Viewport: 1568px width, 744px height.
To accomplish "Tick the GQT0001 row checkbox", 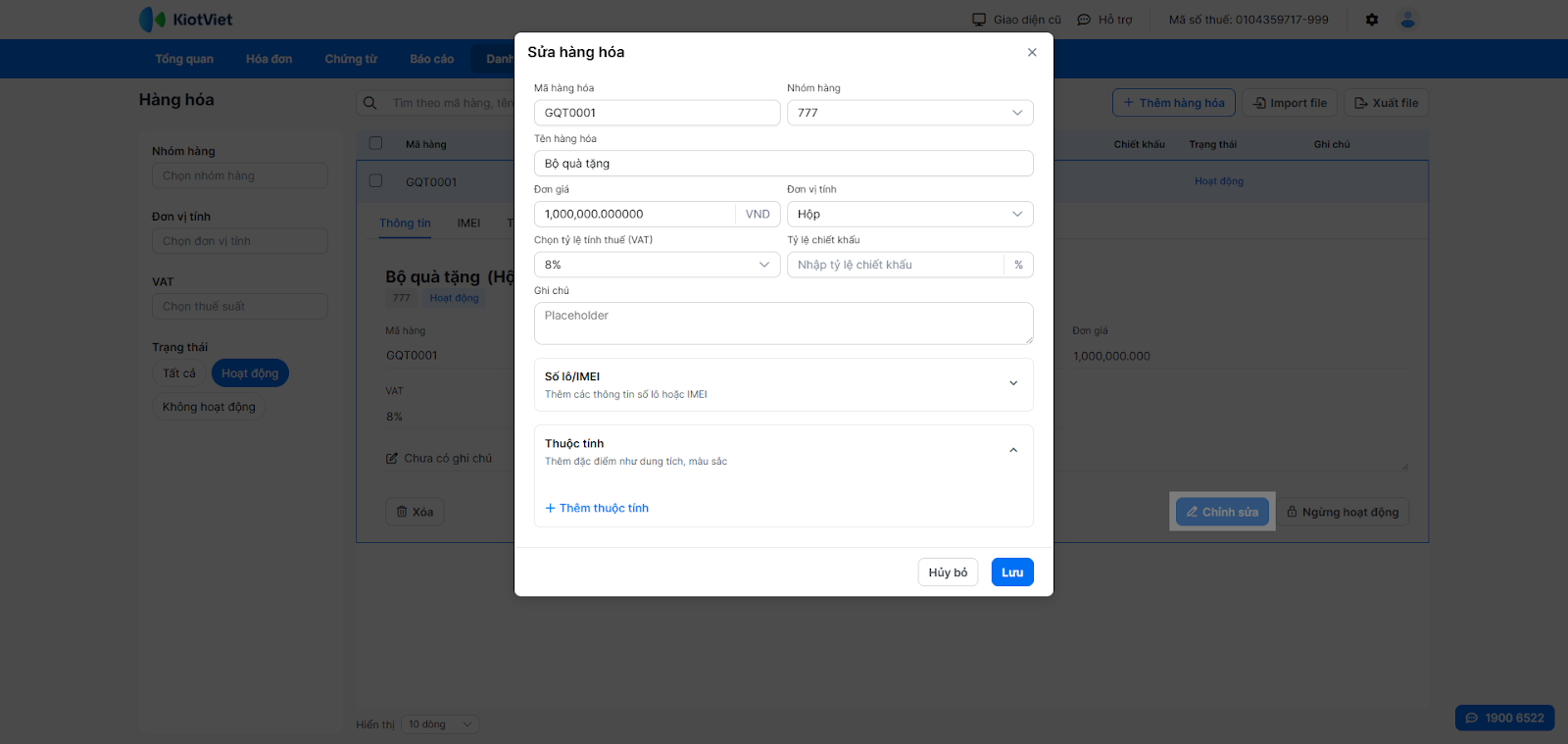I will (x=375, y=181).
